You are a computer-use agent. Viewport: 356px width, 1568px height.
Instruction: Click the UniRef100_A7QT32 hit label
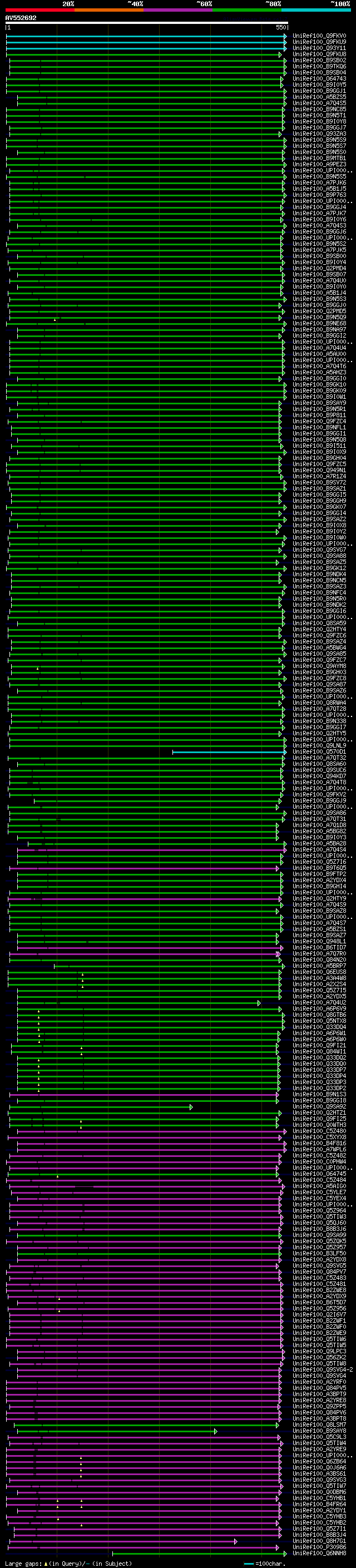[319, 758]
